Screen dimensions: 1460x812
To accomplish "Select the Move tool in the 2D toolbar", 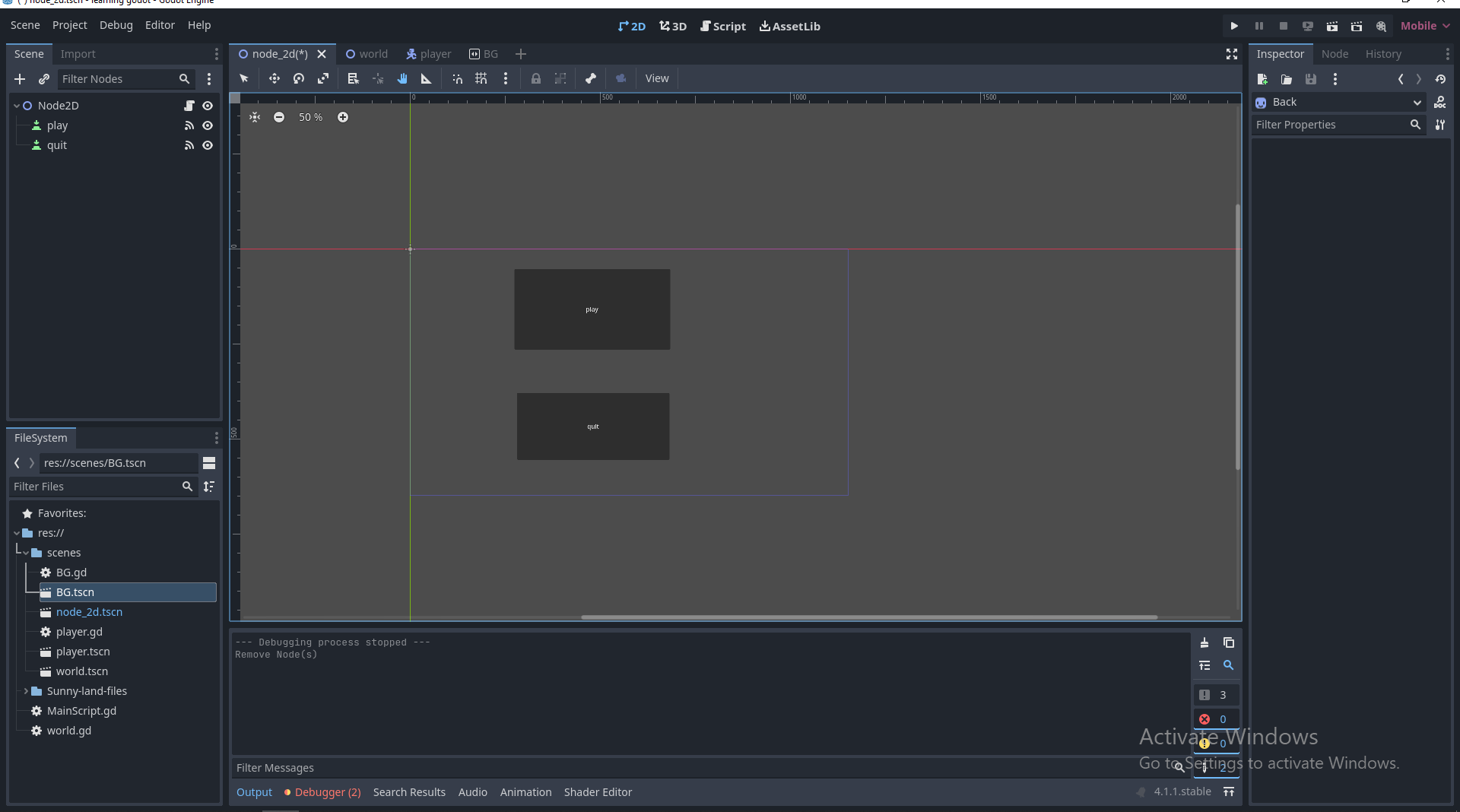I will tap(275, 78).
